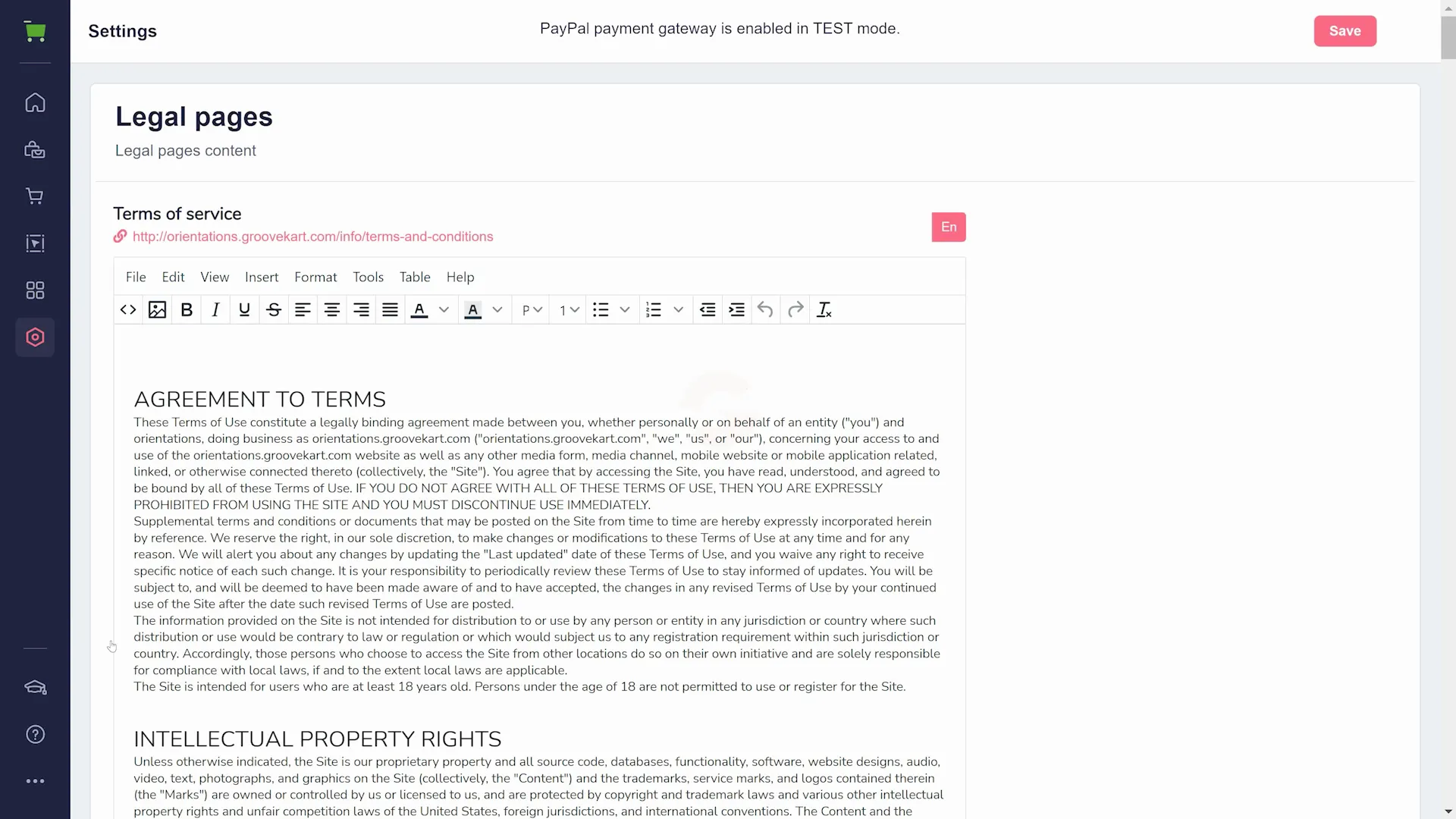Image resolution: width=1456 pixels, height=819 pixels.
Task: Insert a bullet list
Action: coord(601,309)
